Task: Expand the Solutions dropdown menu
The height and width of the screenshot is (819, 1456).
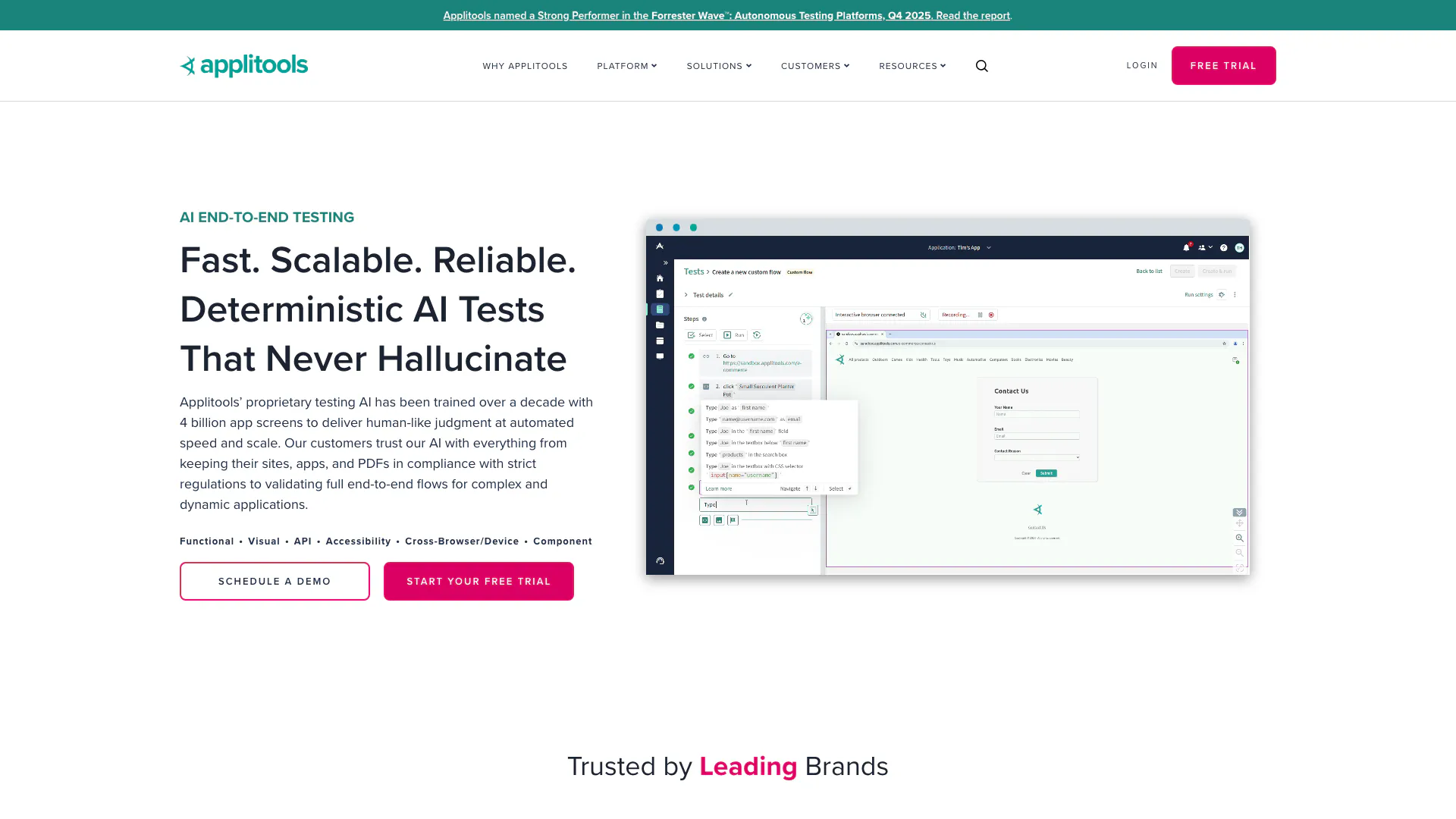Action: [x=719, y=66]
